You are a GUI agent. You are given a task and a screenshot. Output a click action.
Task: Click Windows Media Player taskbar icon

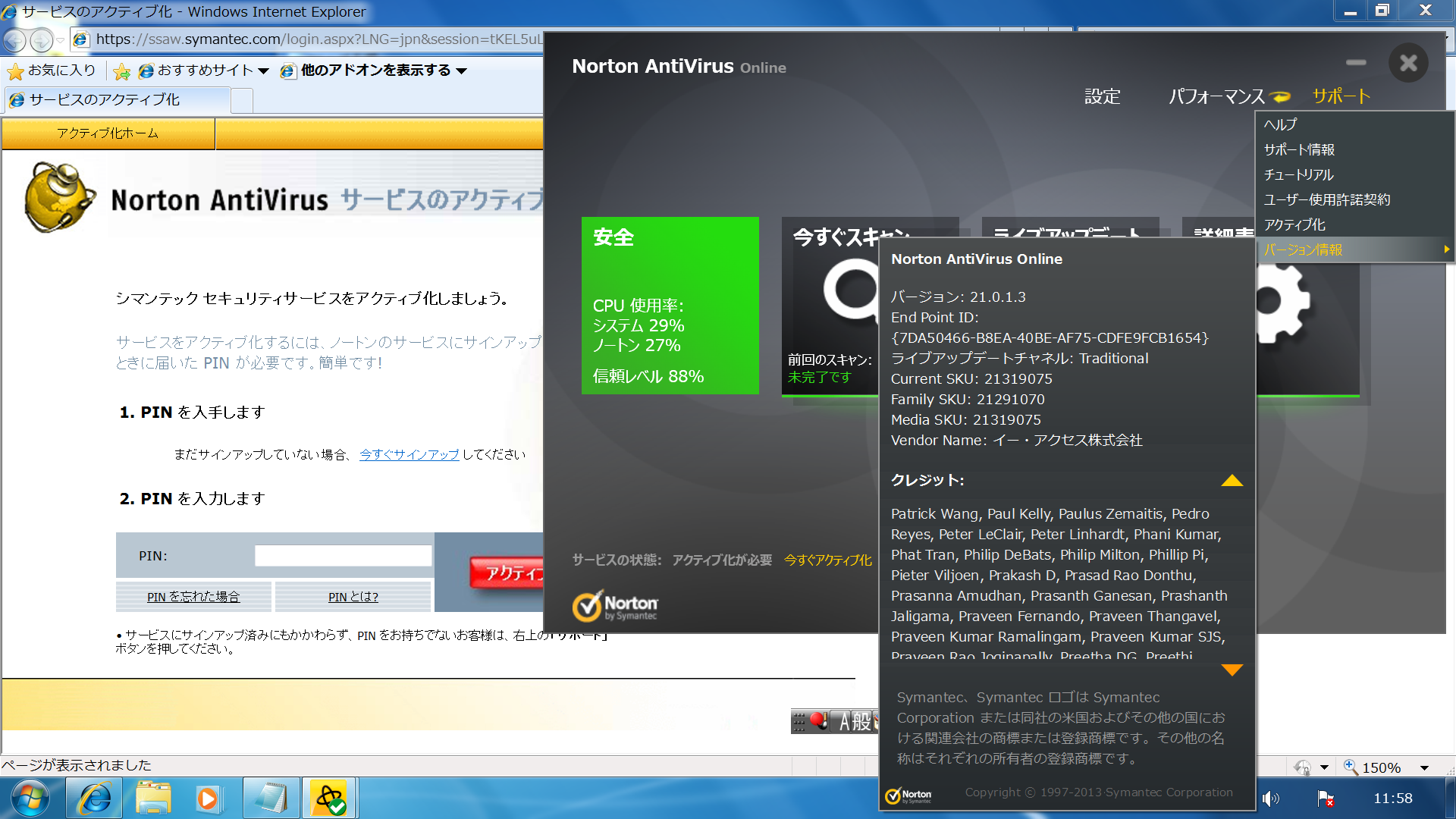208,799
